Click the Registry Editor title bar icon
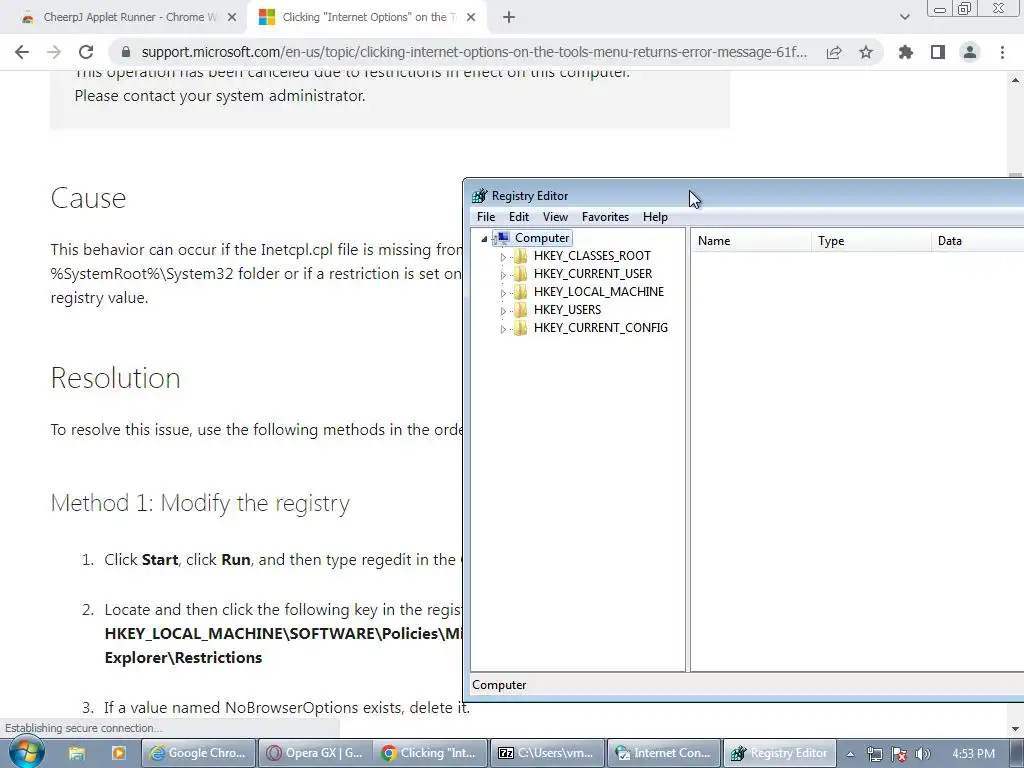 480,196
